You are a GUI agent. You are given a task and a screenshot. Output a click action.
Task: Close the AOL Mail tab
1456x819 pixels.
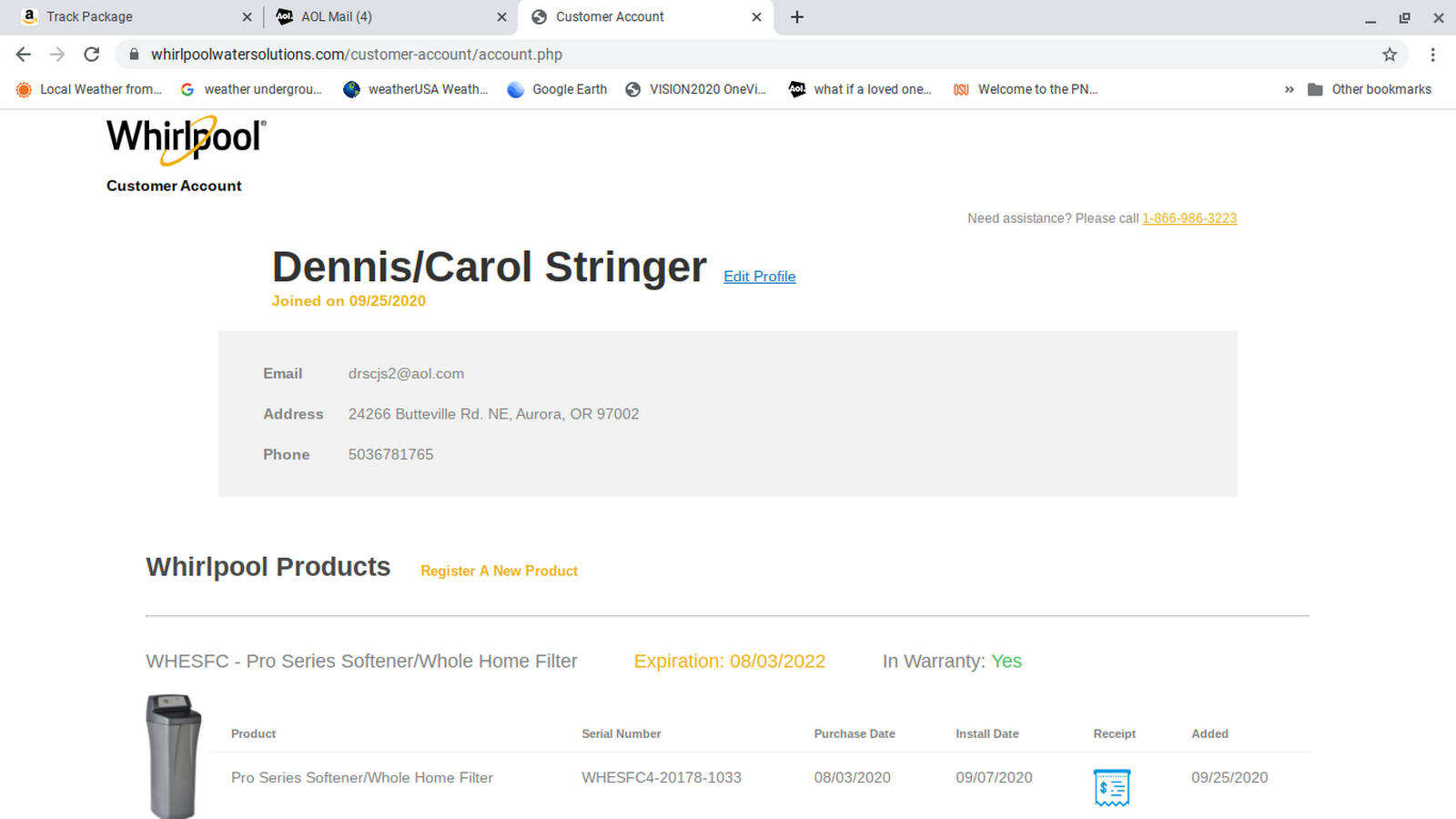coord(501,17)
